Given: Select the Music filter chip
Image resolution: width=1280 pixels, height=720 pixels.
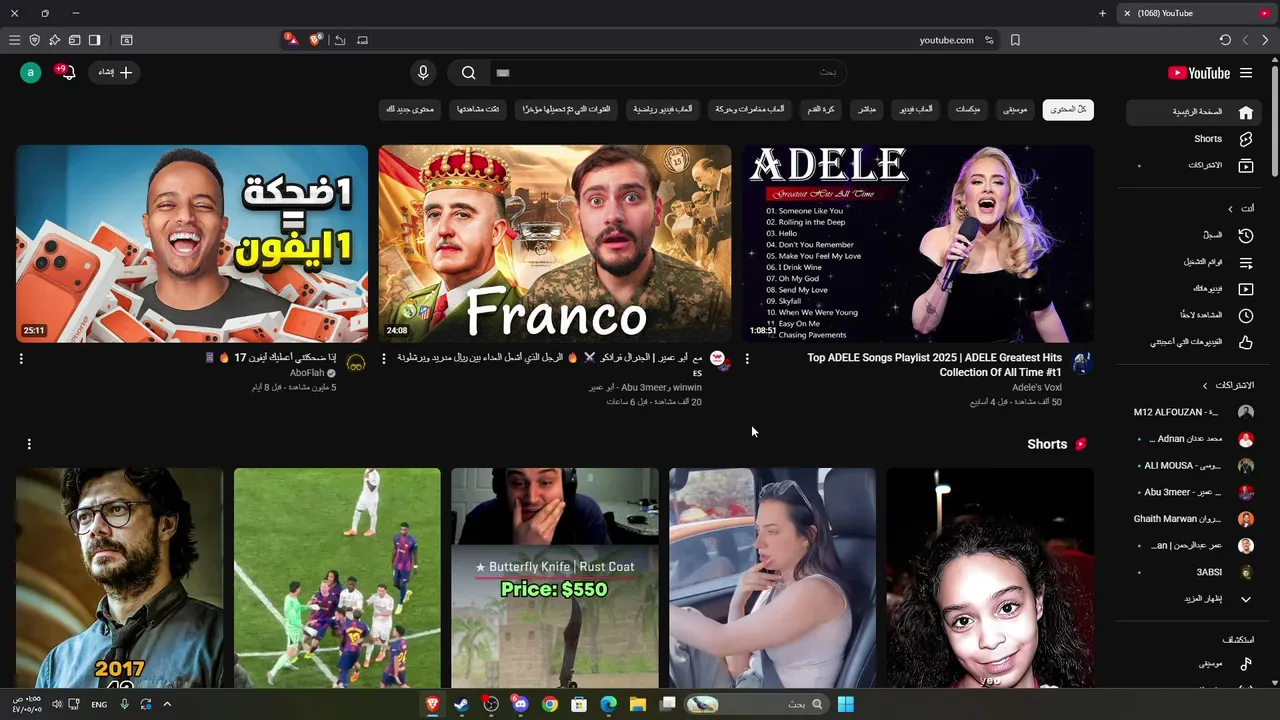Looking at the screenshot, I should [x=1015, y=109].
